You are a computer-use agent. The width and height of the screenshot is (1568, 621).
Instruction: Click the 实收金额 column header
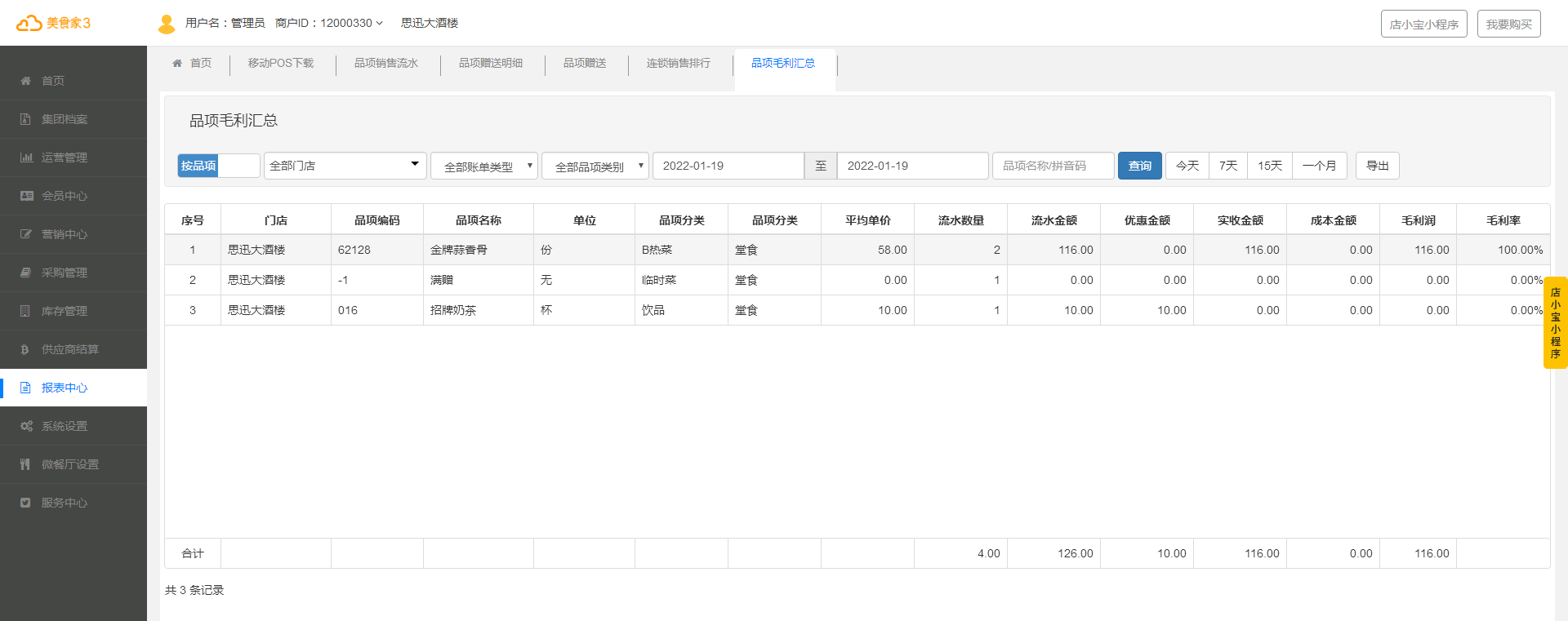1241,220
